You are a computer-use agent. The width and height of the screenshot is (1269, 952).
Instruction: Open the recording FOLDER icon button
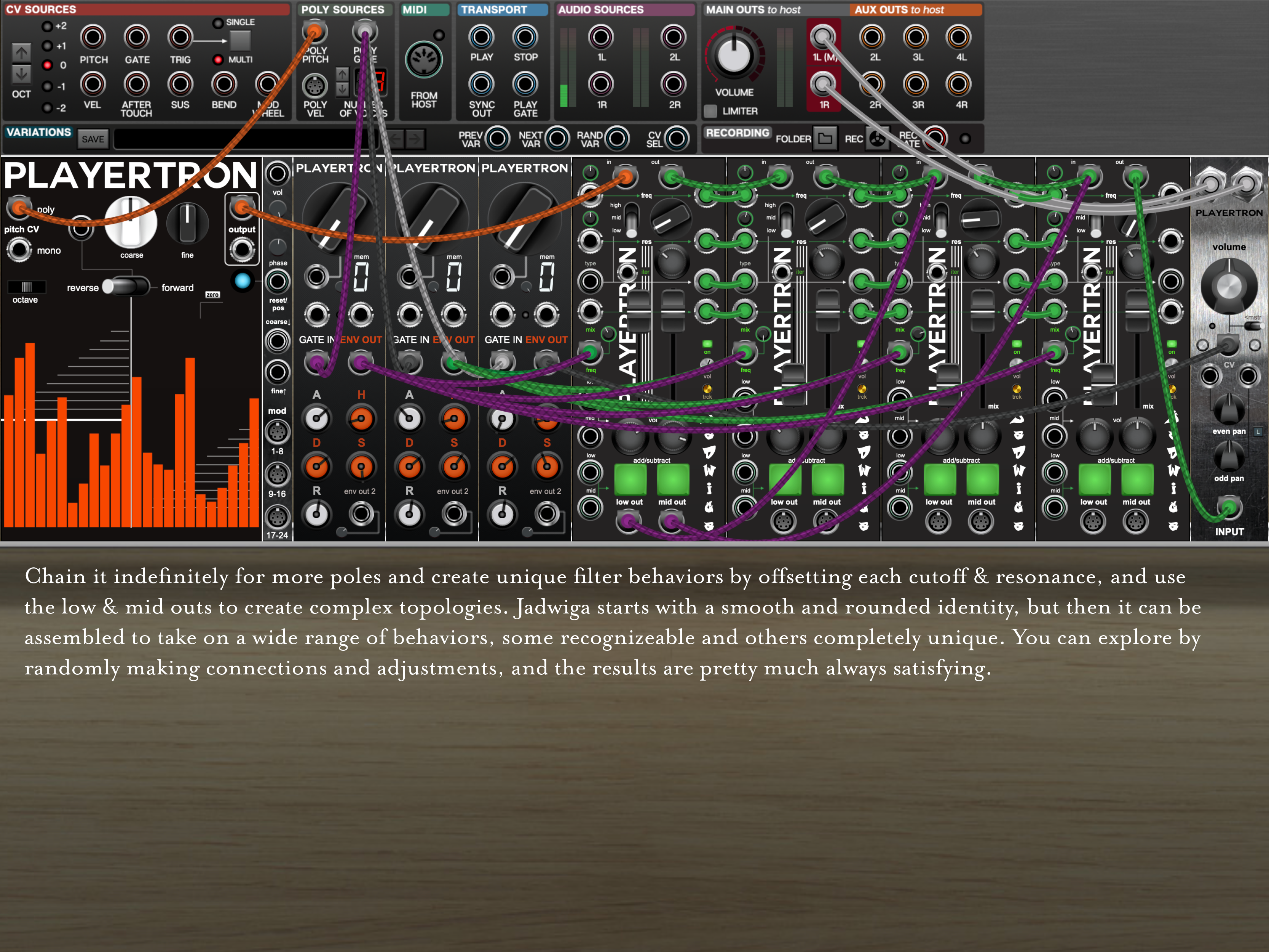825,138
